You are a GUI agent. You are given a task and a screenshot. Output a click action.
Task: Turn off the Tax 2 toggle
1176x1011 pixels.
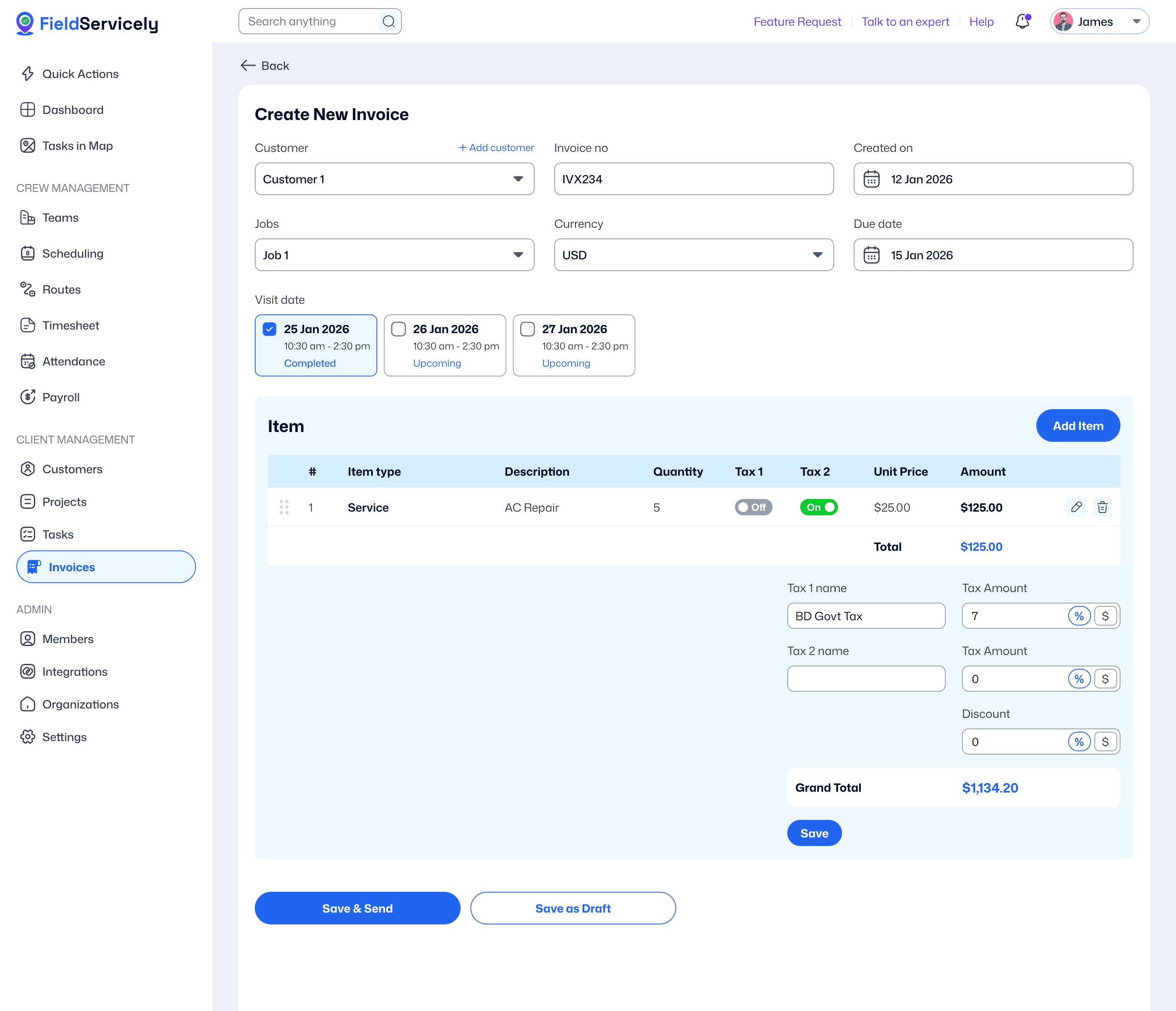tap(818, 507)
